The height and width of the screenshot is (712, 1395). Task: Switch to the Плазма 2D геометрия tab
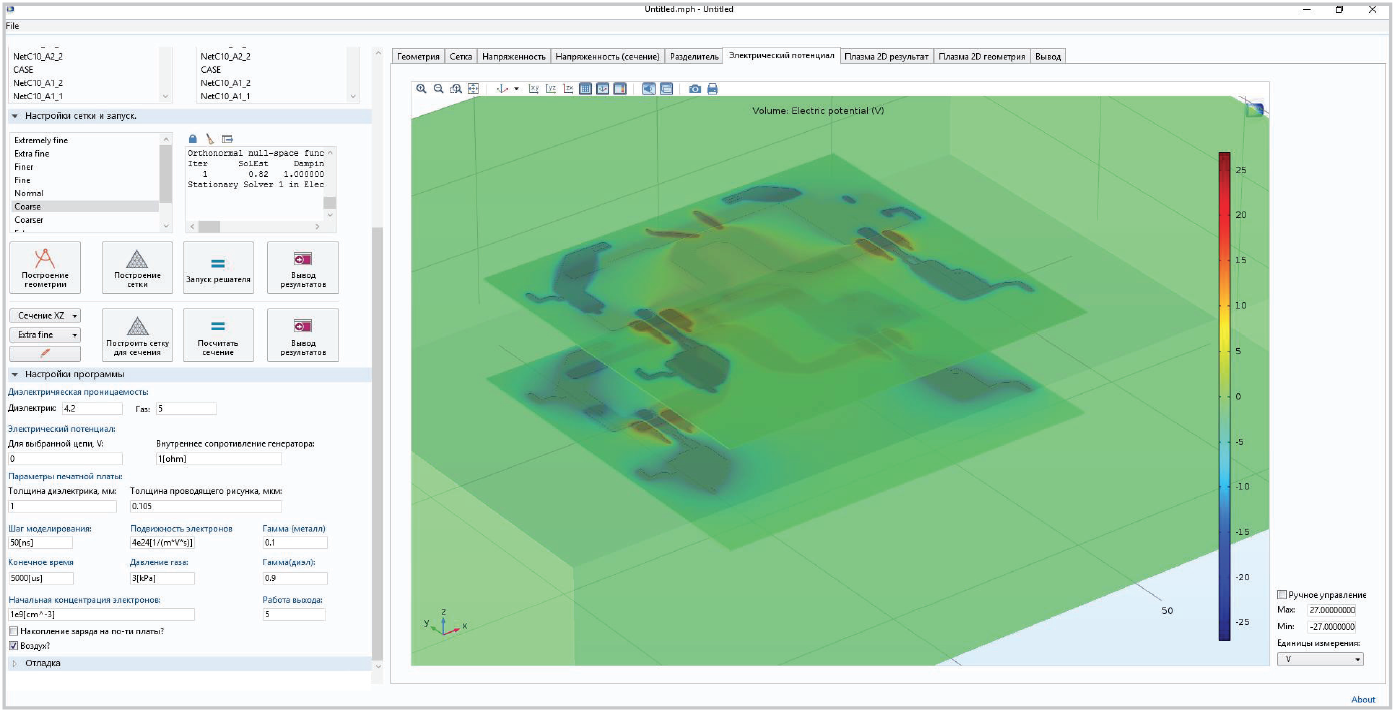click(982, 57)
